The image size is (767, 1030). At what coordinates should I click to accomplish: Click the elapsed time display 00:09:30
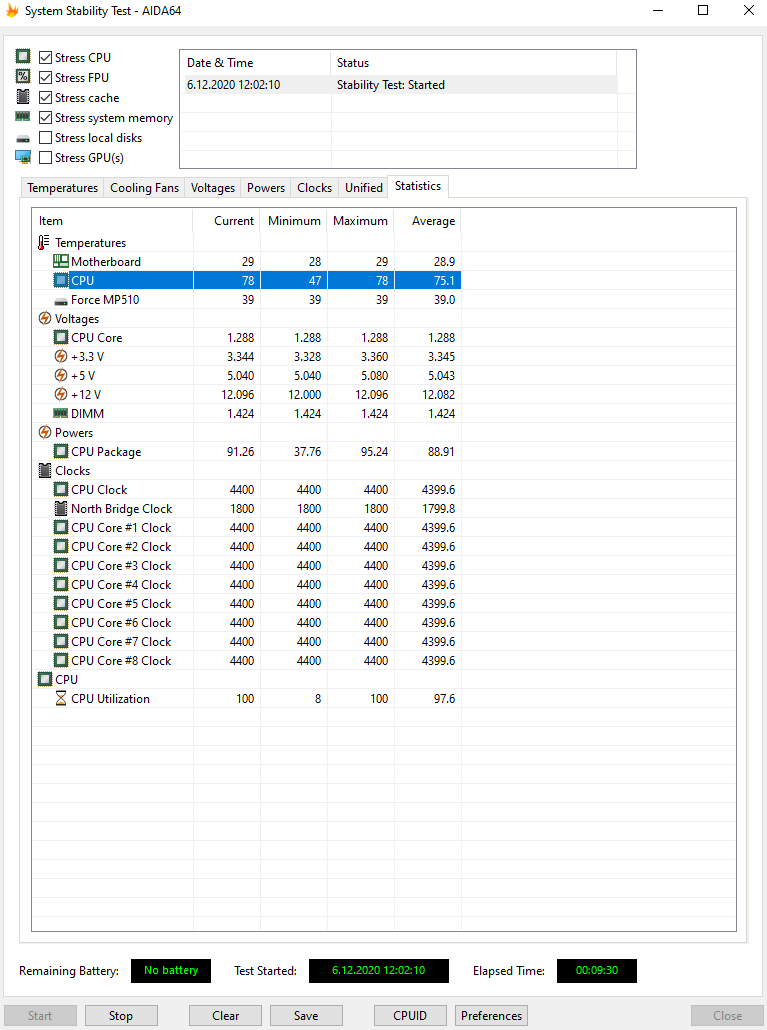(597, 971)
